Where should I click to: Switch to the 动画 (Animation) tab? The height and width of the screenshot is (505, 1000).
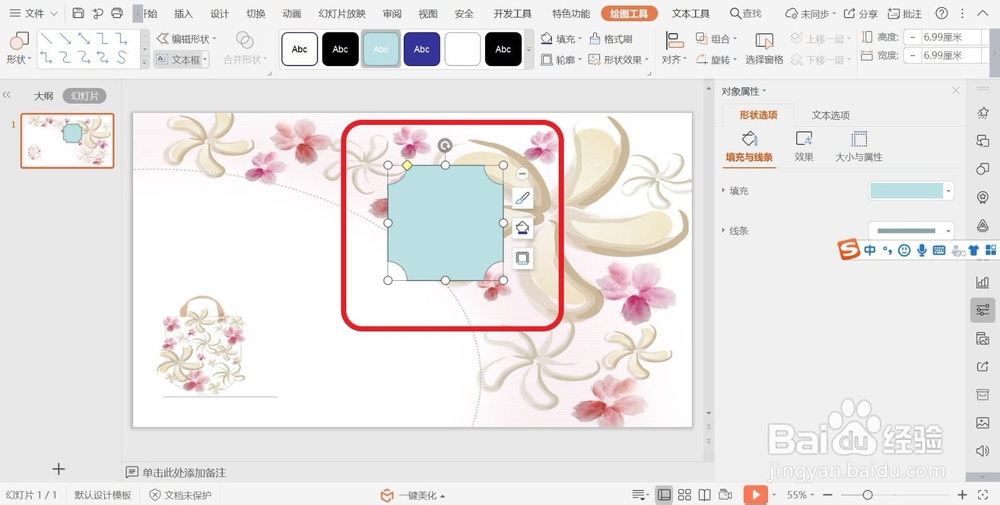(x=292, y=13)
